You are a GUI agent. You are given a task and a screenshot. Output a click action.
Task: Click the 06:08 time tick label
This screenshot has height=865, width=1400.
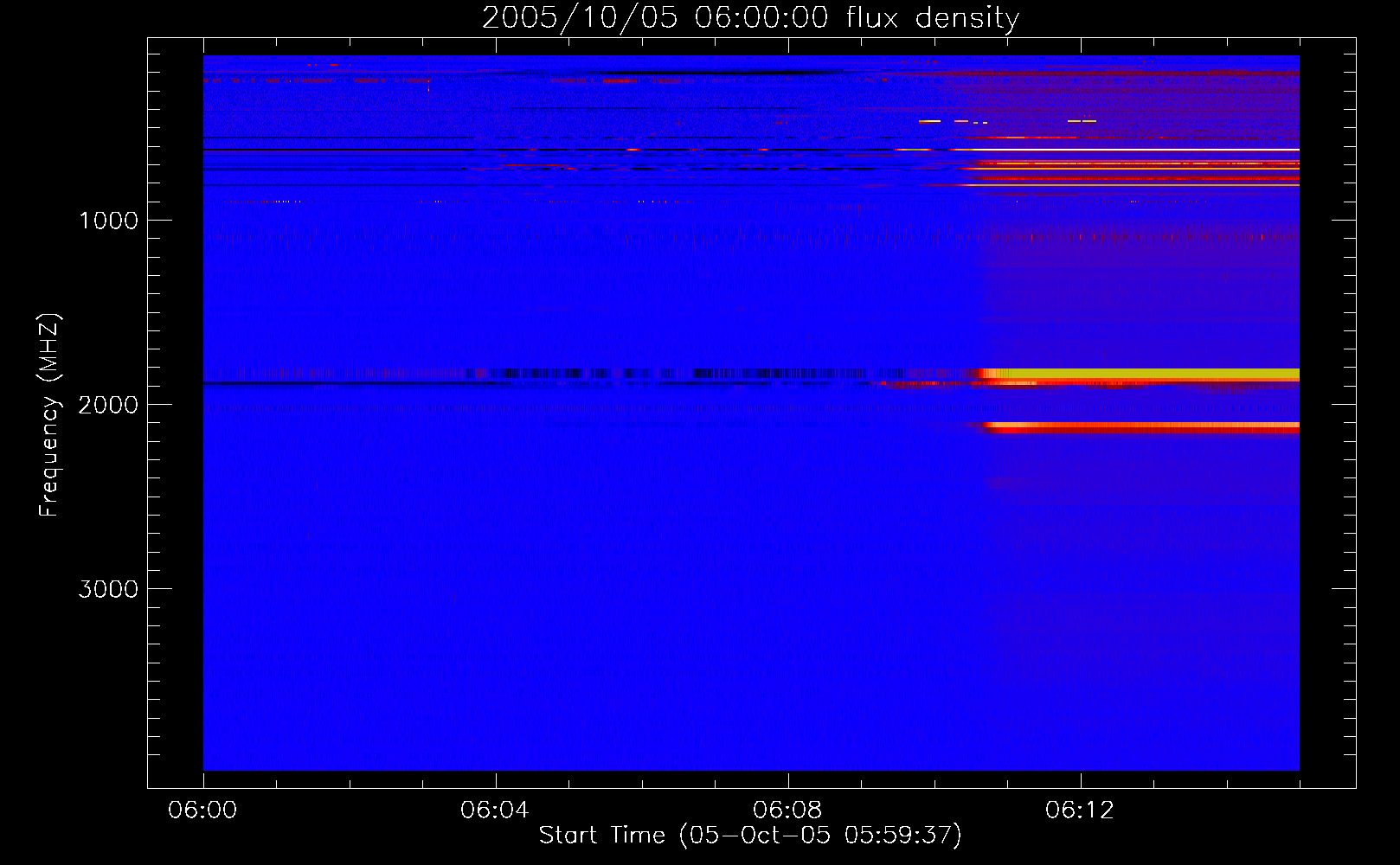click(787, 810)
